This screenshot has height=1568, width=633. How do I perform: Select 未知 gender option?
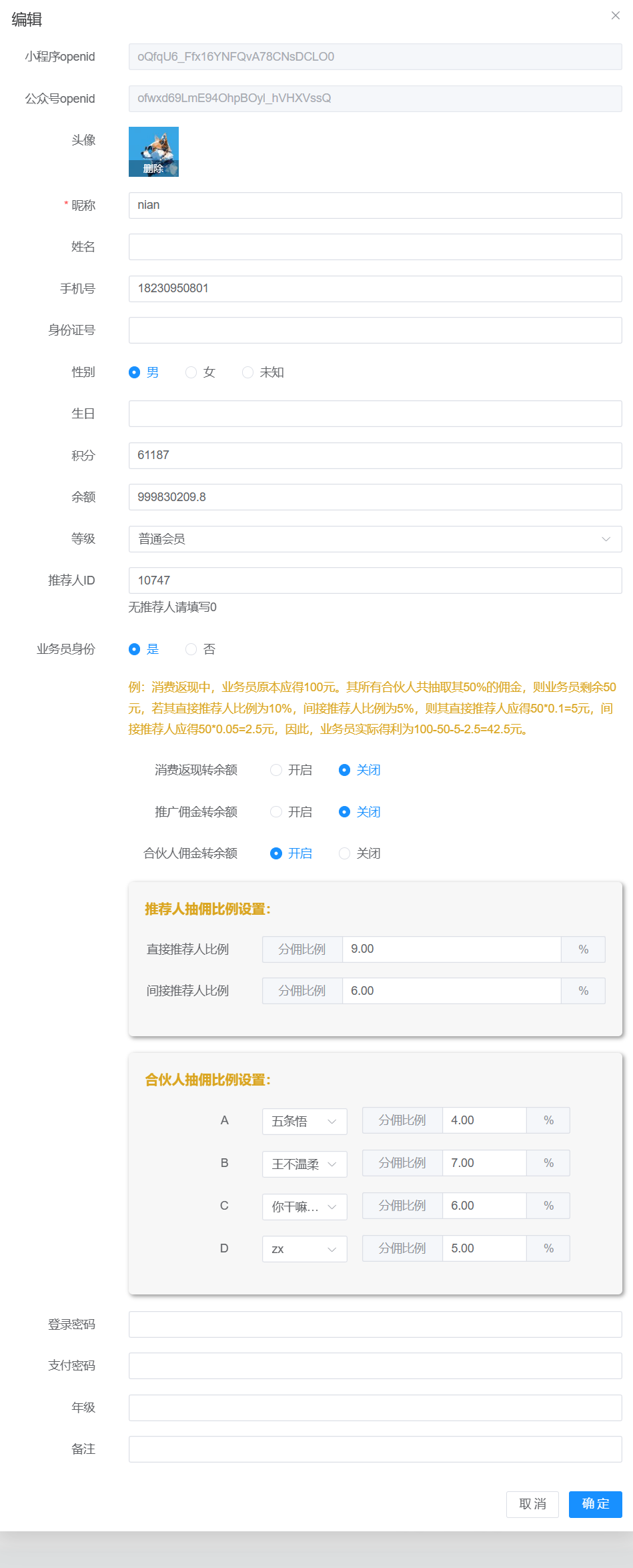click(248, 372)
